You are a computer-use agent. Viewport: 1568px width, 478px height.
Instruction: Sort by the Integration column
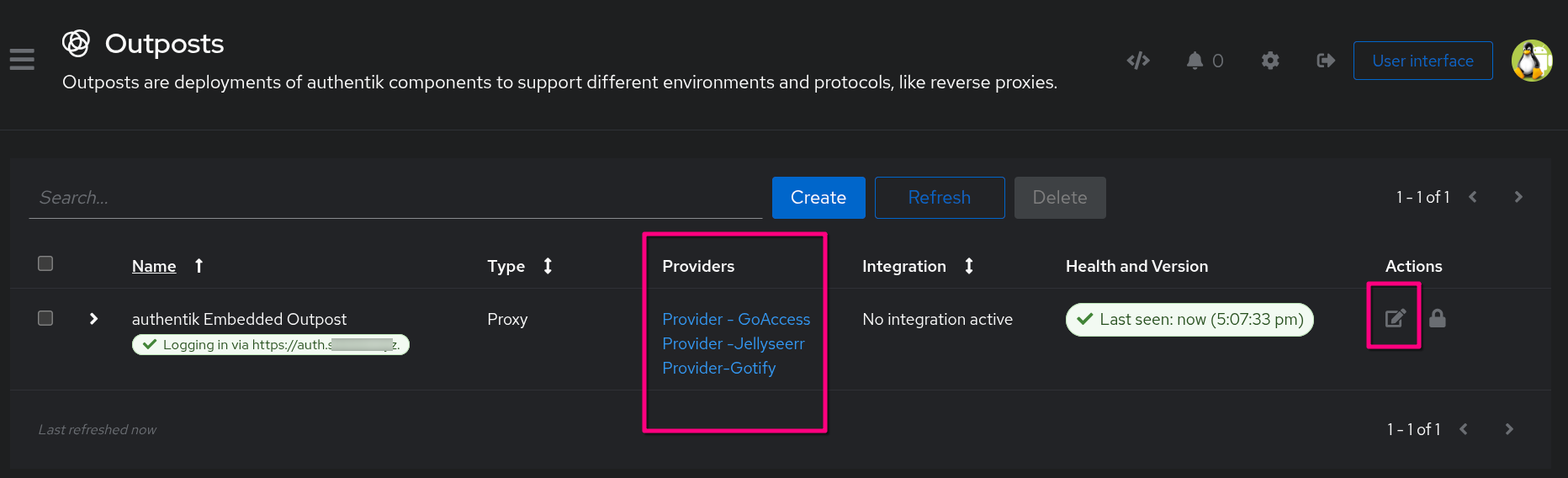tap(904, 266)
